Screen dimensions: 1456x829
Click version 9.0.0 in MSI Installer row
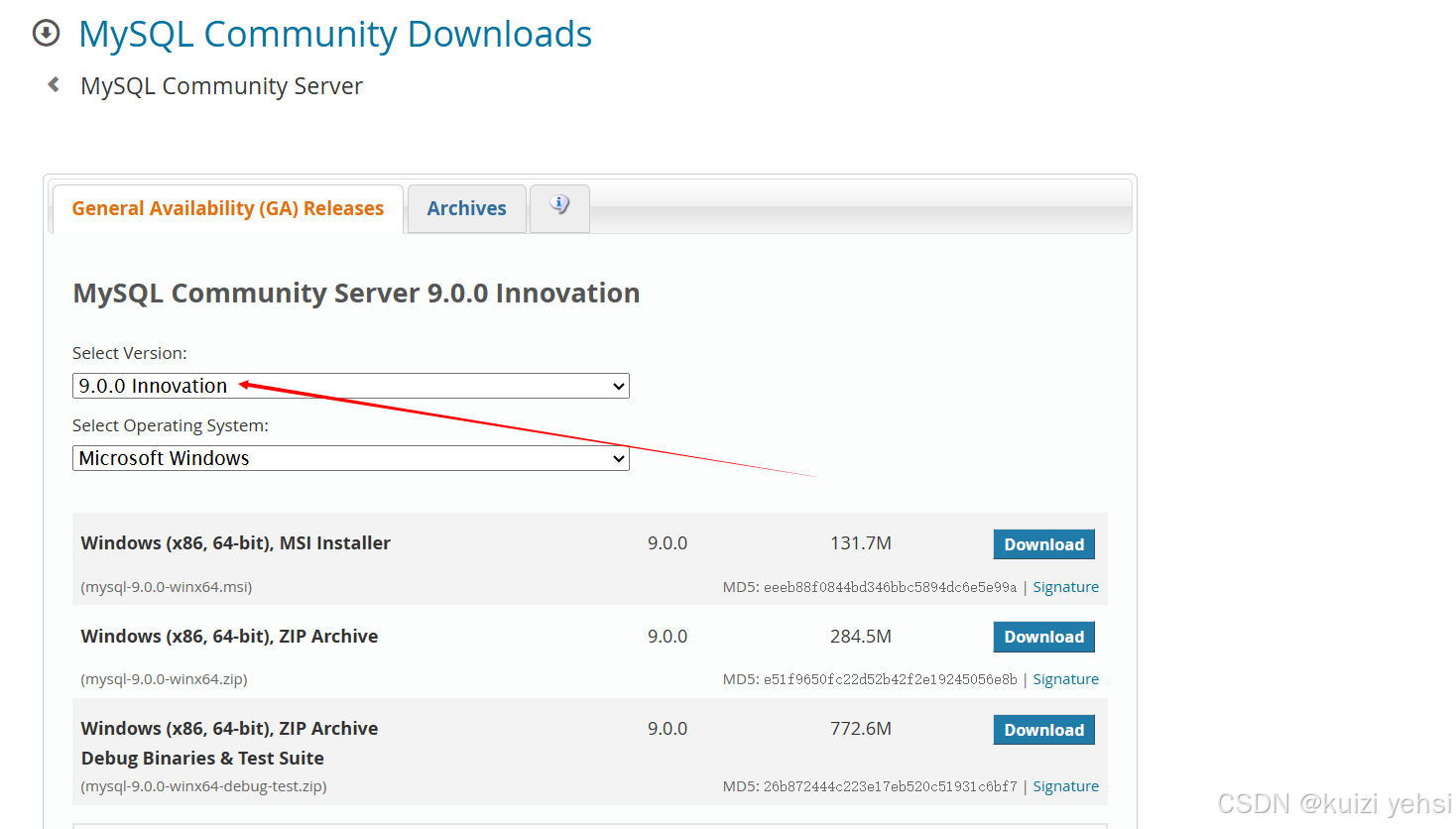pos(667,543)
